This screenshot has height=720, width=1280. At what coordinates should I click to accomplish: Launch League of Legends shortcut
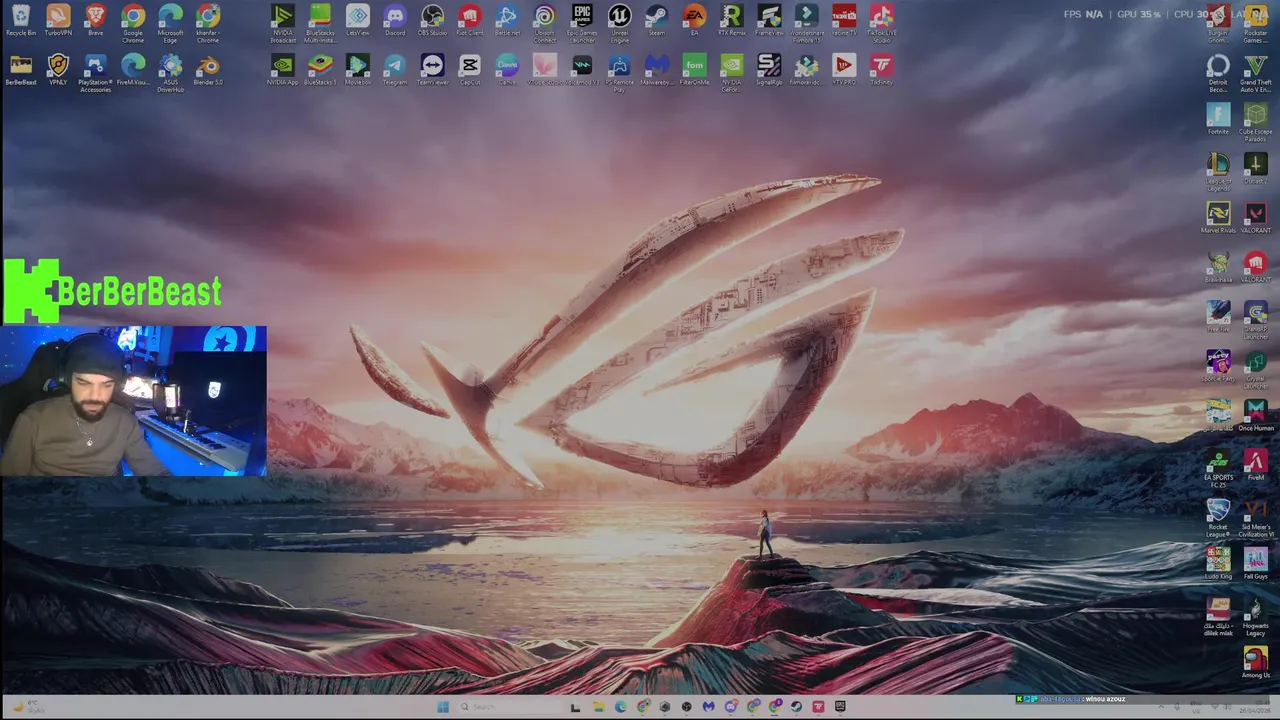1218,172
